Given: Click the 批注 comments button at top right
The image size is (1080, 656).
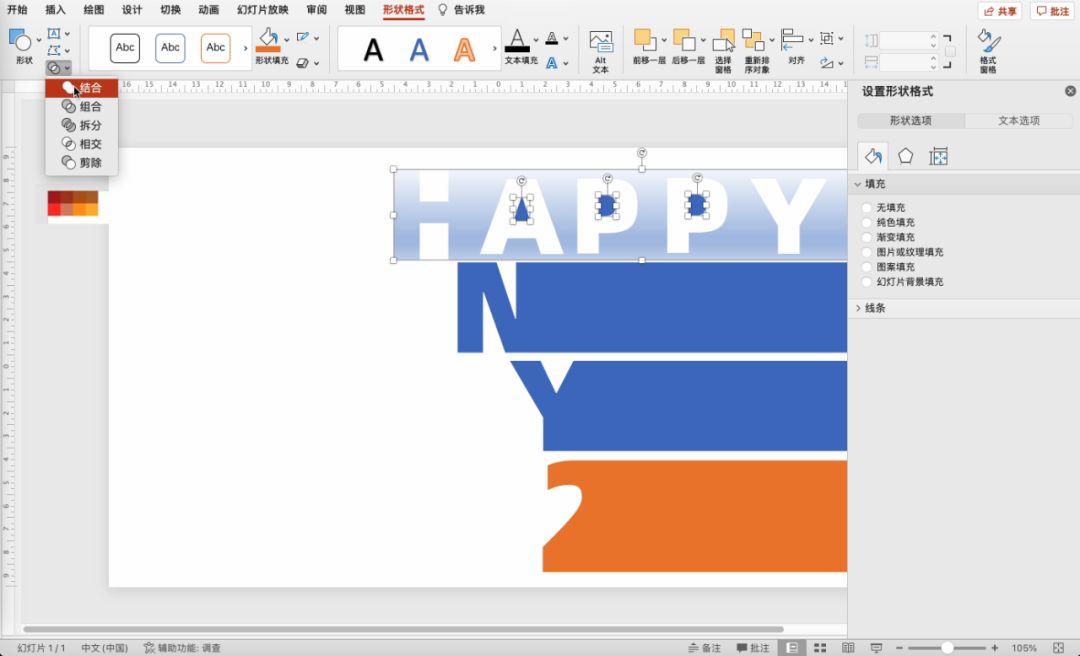Looking at the screenshot, I should (x=1052, y=11).
